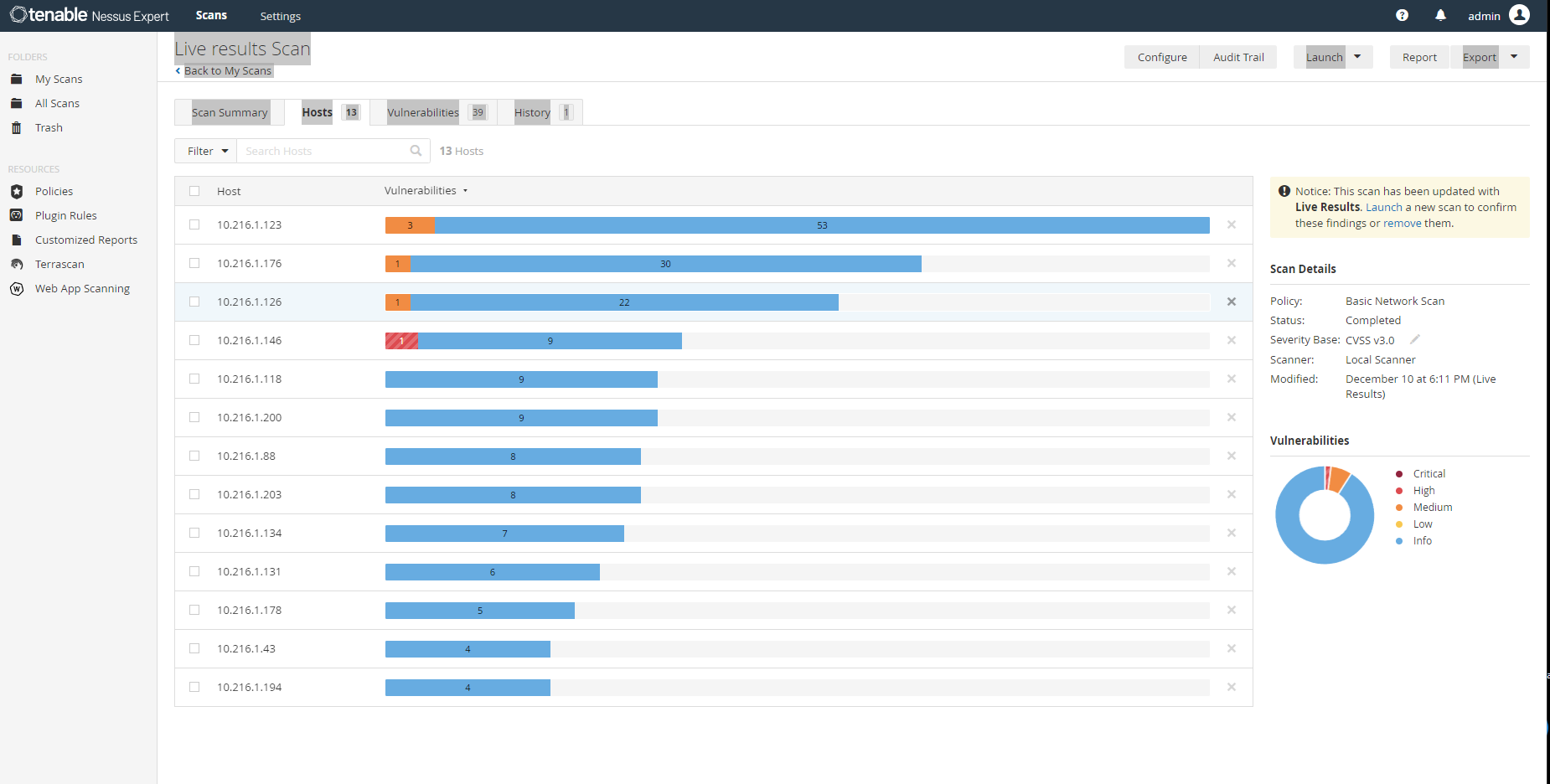Click the Customized Reports document icon
This screenshot has width=1550, height=784.
pos(16,240)
